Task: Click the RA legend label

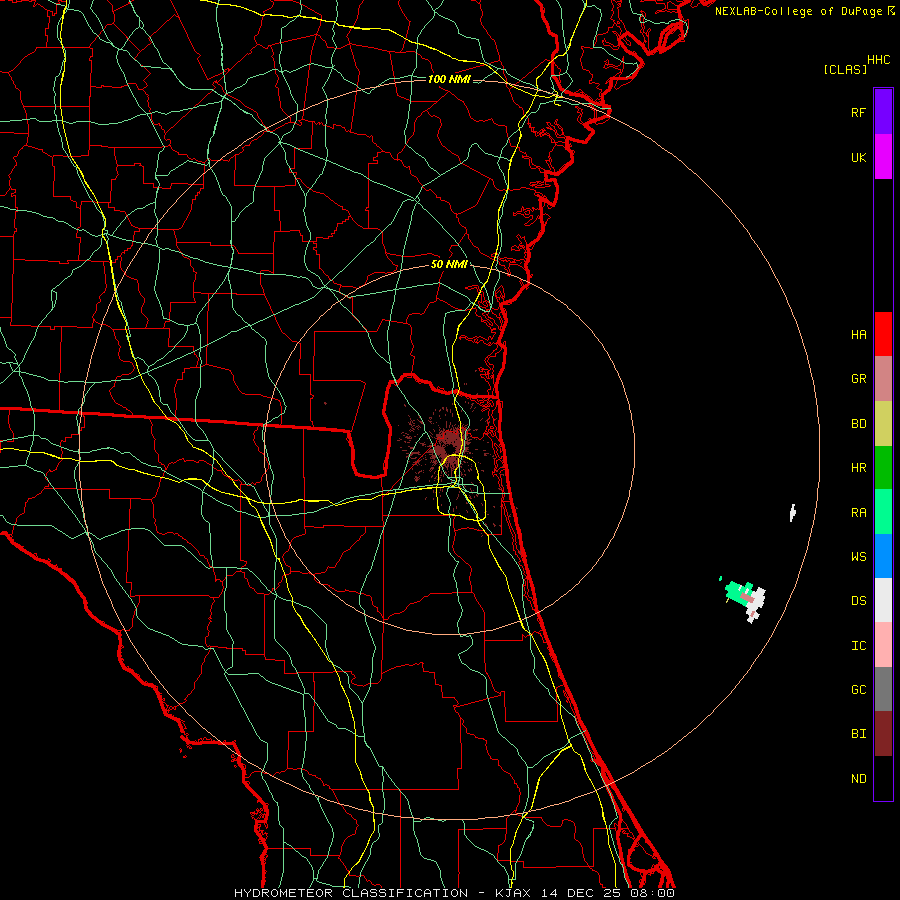Action: tap(858, 513)
